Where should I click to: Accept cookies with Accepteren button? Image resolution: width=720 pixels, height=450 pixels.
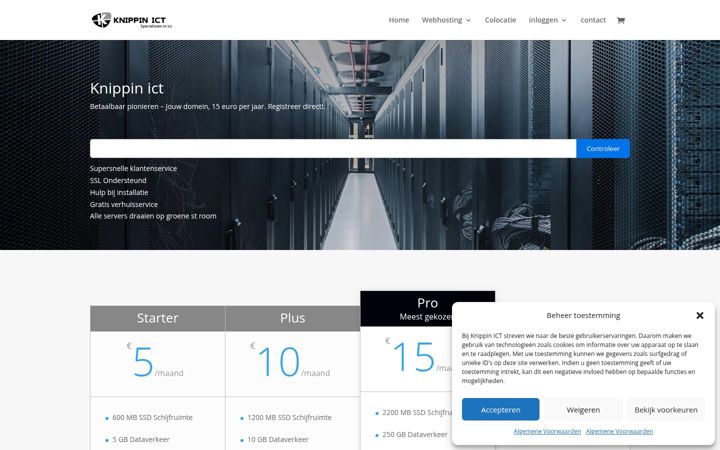pyautogui.click(x=501, y=409)
